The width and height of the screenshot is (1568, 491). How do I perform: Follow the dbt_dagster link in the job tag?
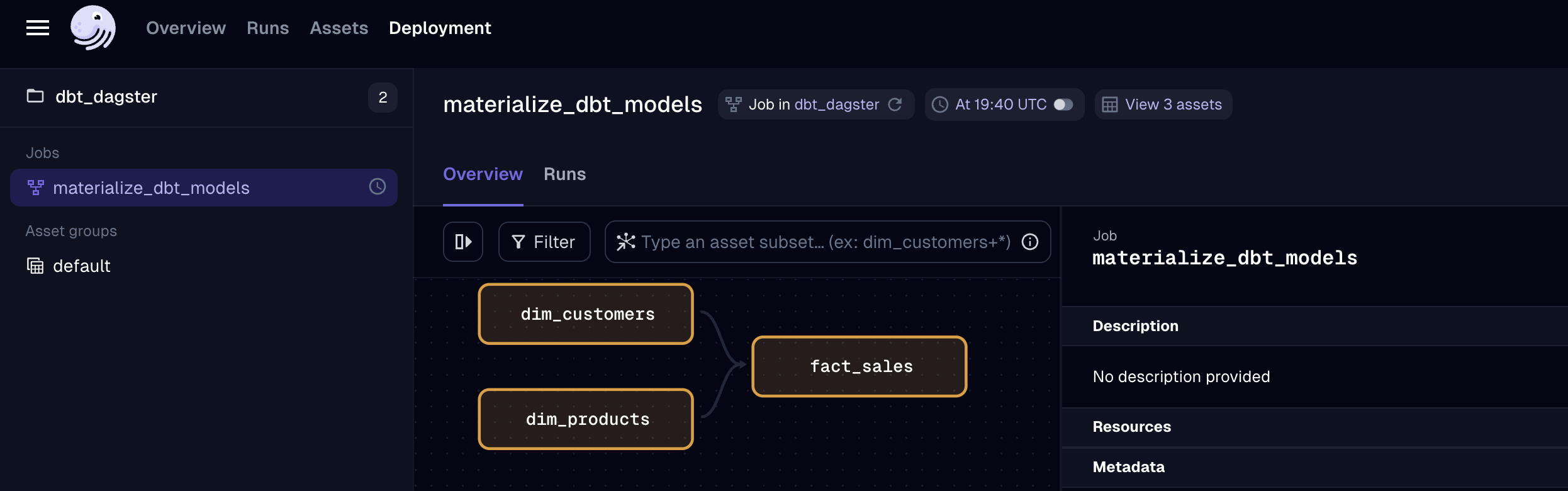(837, 104)
